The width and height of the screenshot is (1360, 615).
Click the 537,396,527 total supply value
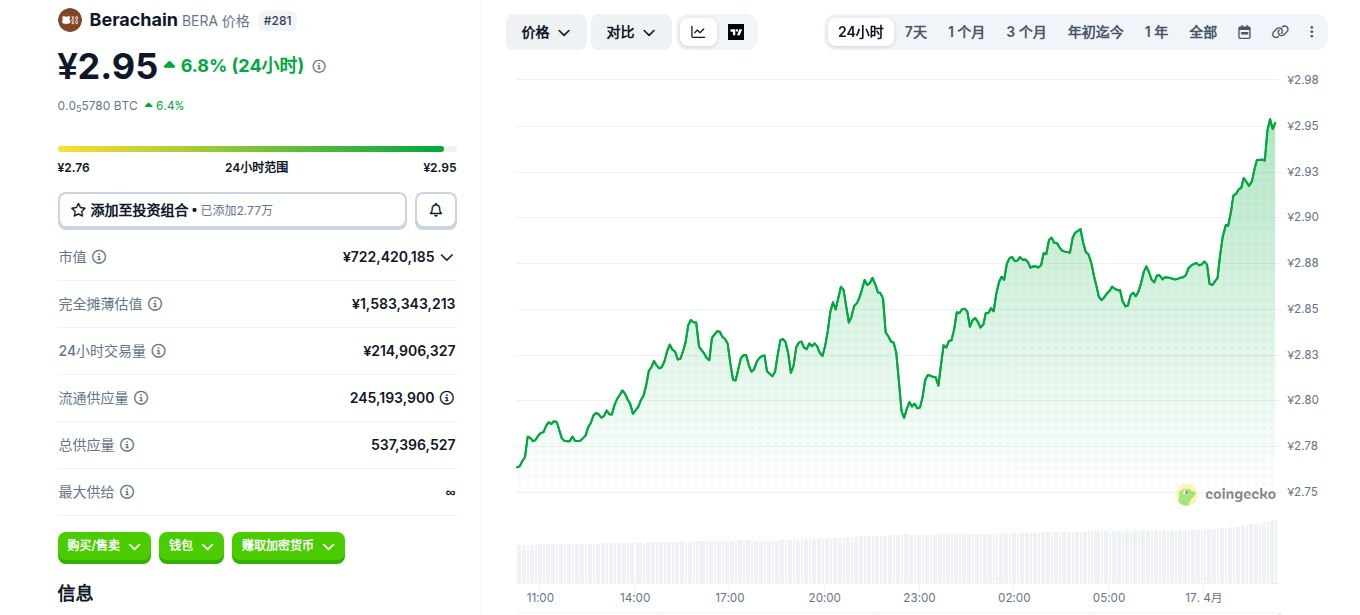(x=413, y=445)
